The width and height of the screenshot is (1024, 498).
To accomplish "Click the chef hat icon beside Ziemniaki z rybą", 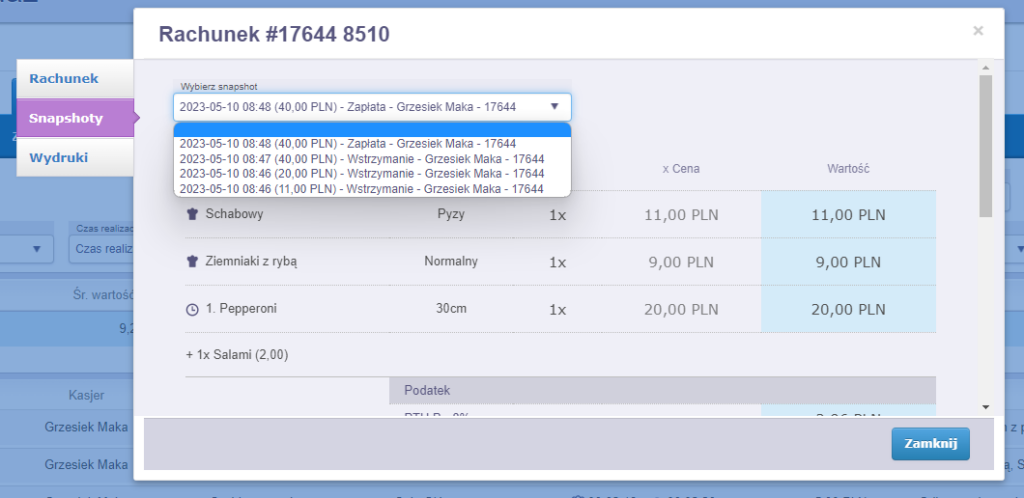I will pyautogui.click(x=192, y=262).
